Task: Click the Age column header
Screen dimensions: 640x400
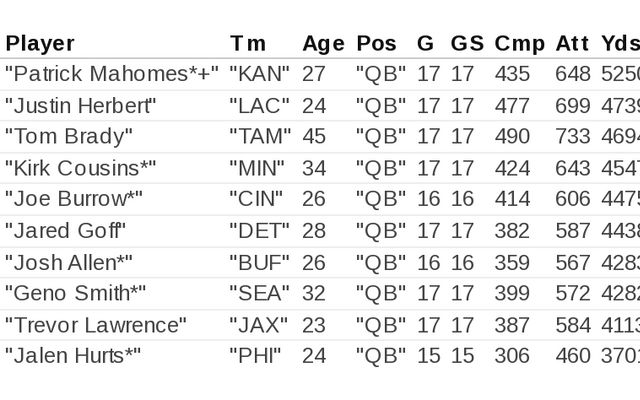Action: coord(323,44)
